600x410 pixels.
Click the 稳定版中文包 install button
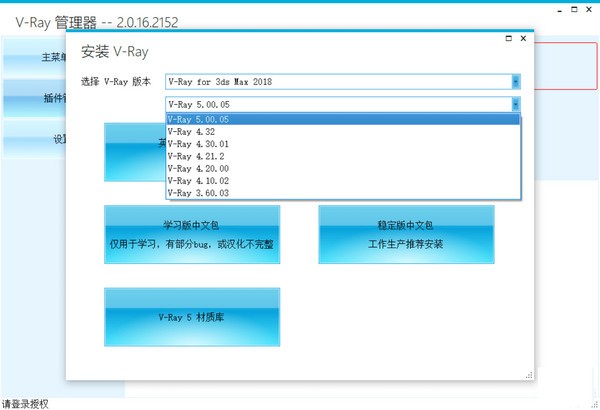click(x=406, y=234)
